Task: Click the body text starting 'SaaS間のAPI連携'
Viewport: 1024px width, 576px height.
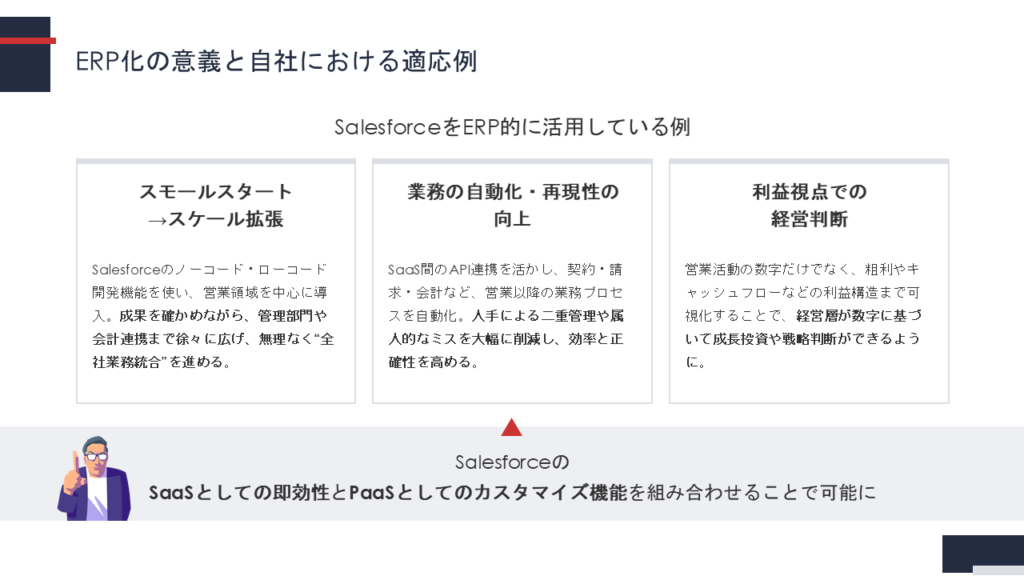Action: (506, 315)
